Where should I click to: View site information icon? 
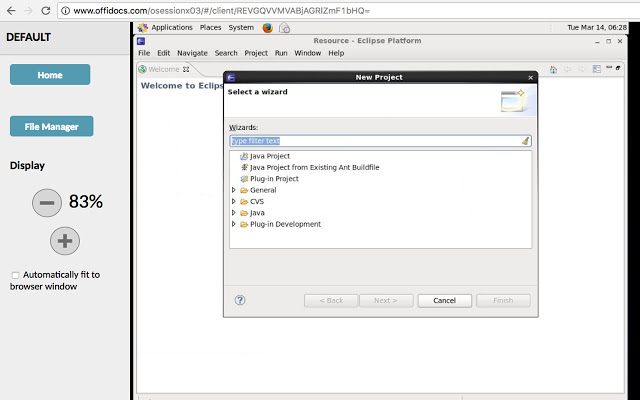[x=65, y=11]
